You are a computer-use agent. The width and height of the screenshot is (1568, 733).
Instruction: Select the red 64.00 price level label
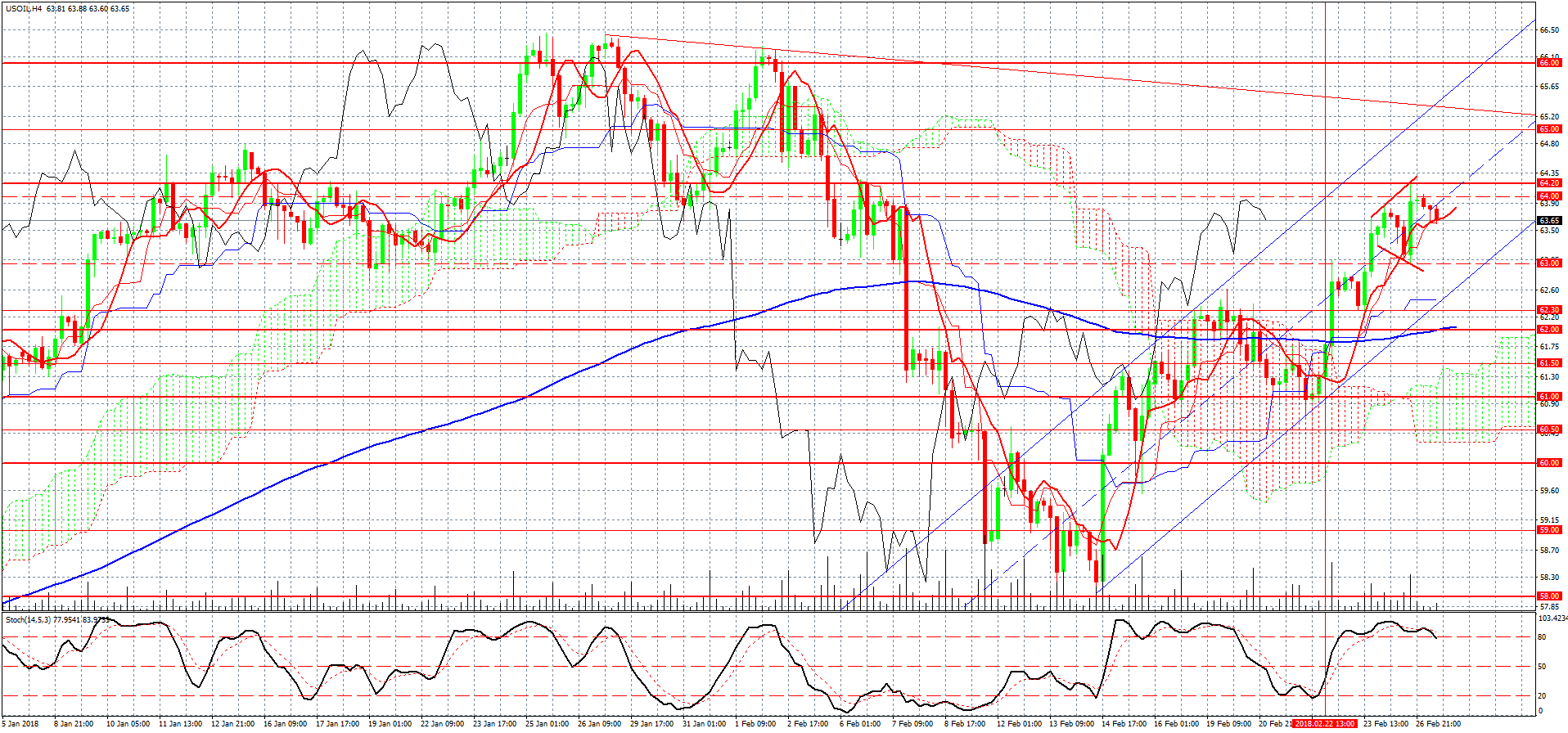1549,196
